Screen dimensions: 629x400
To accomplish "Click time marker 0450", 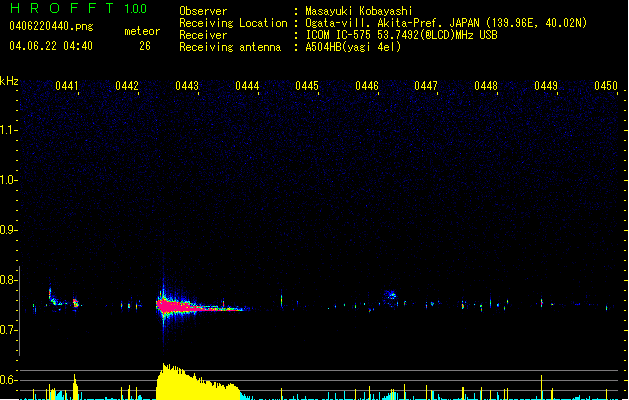I will point(606,86).
